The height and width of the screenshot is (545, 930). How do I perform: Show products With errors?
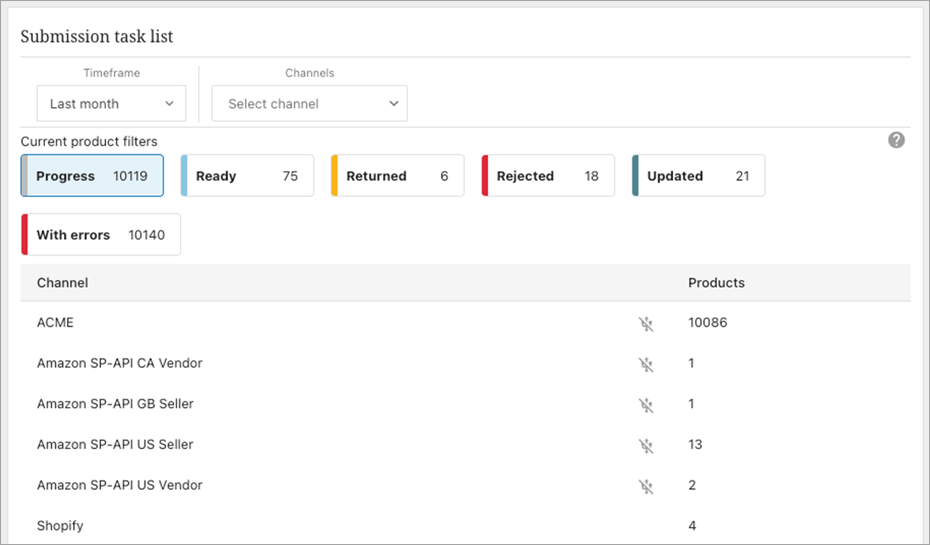(101, 235)
